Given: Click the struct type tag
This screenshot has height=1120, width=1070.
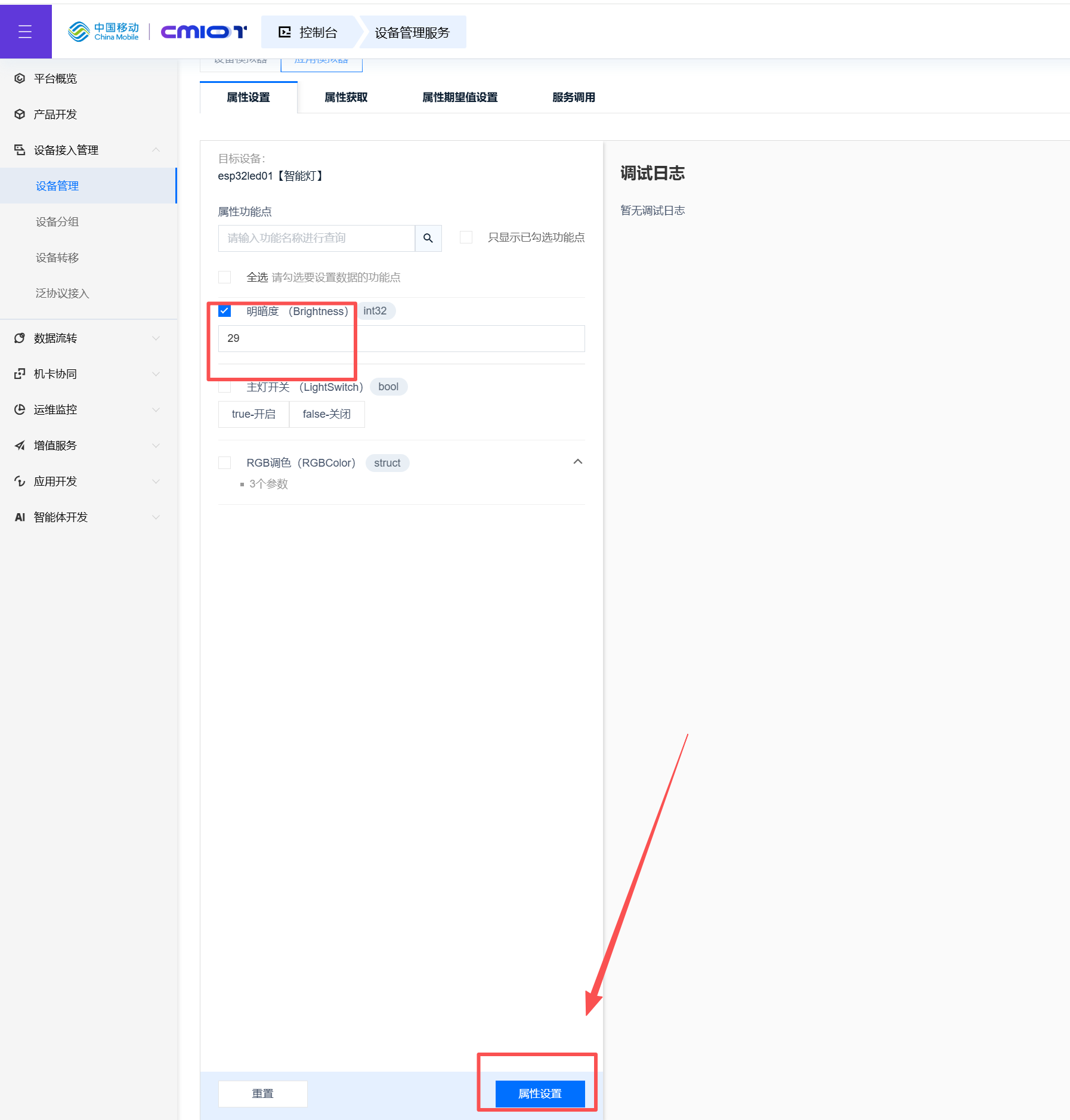Looking at the screenshot, I should (387, 463).
